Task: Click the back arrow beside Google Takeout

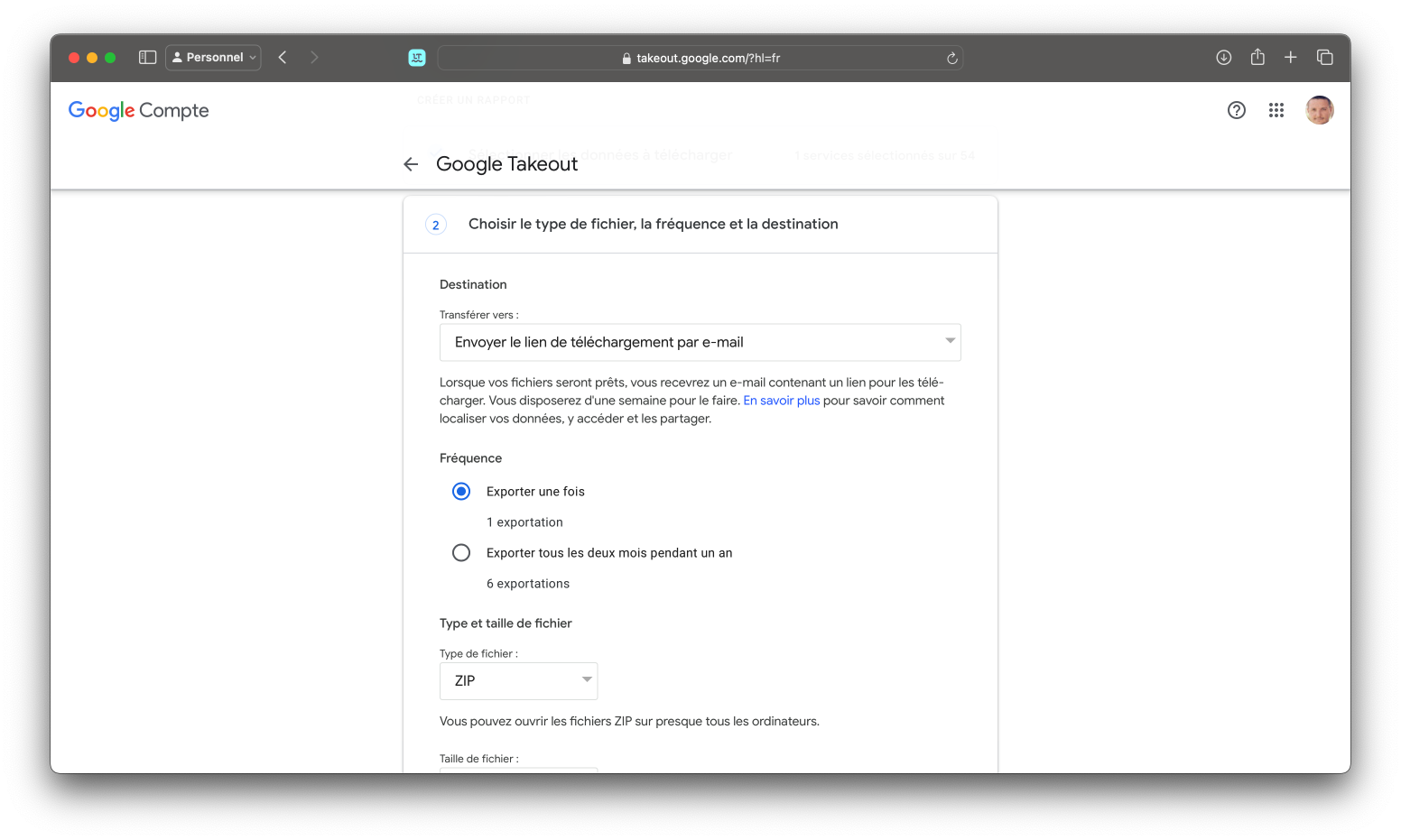Action: [411, 164]
